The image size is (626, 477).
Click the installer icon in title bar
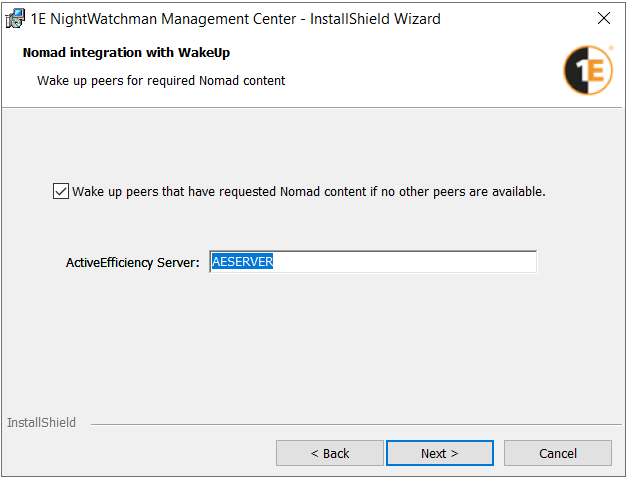click(15, 19)
